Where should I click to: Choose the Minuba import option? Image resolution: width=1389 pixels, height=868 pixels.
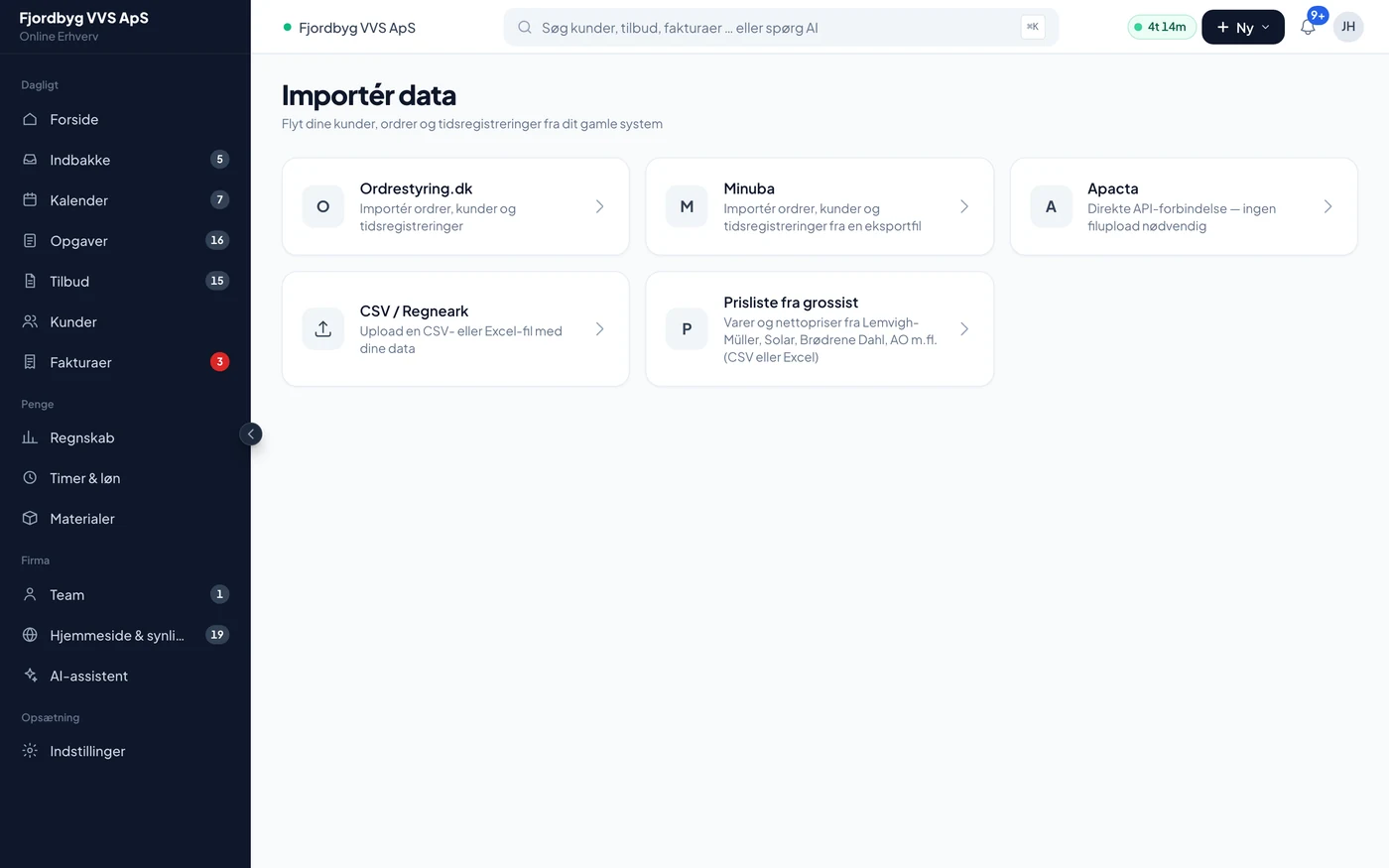[x=820, y=206]
